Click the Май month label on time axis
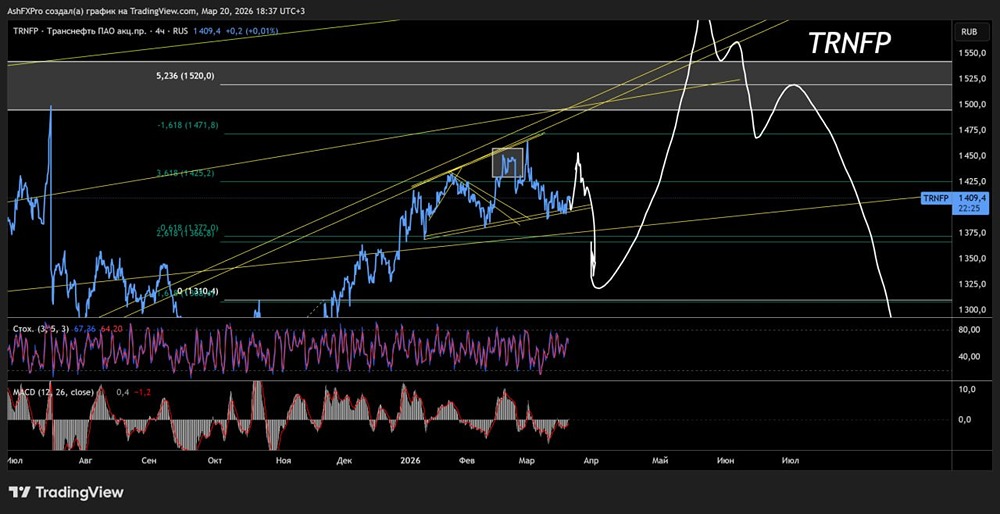The width and height of the screenshot is (1000, 514). click(659, 459)
